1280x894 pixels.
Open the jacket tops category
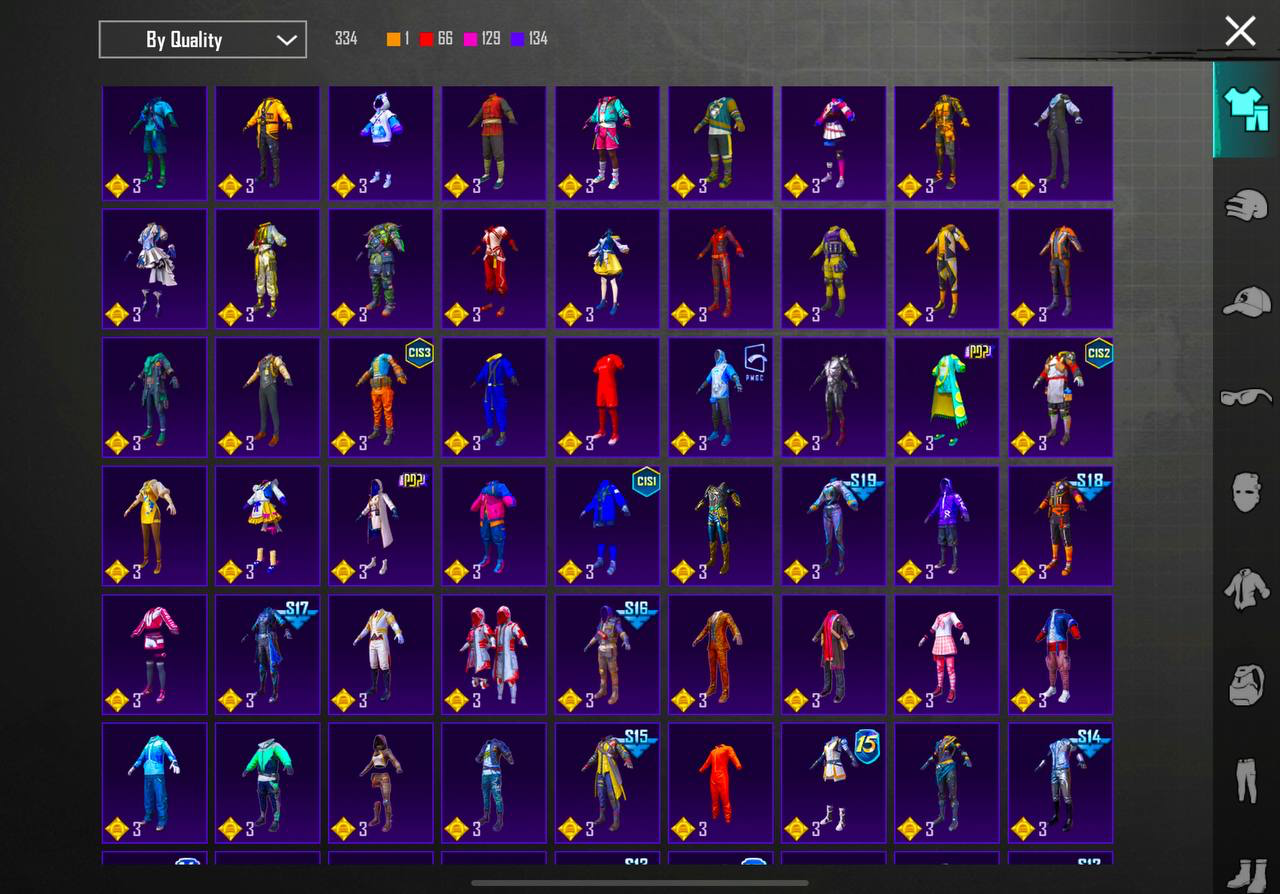(1246, 587)
